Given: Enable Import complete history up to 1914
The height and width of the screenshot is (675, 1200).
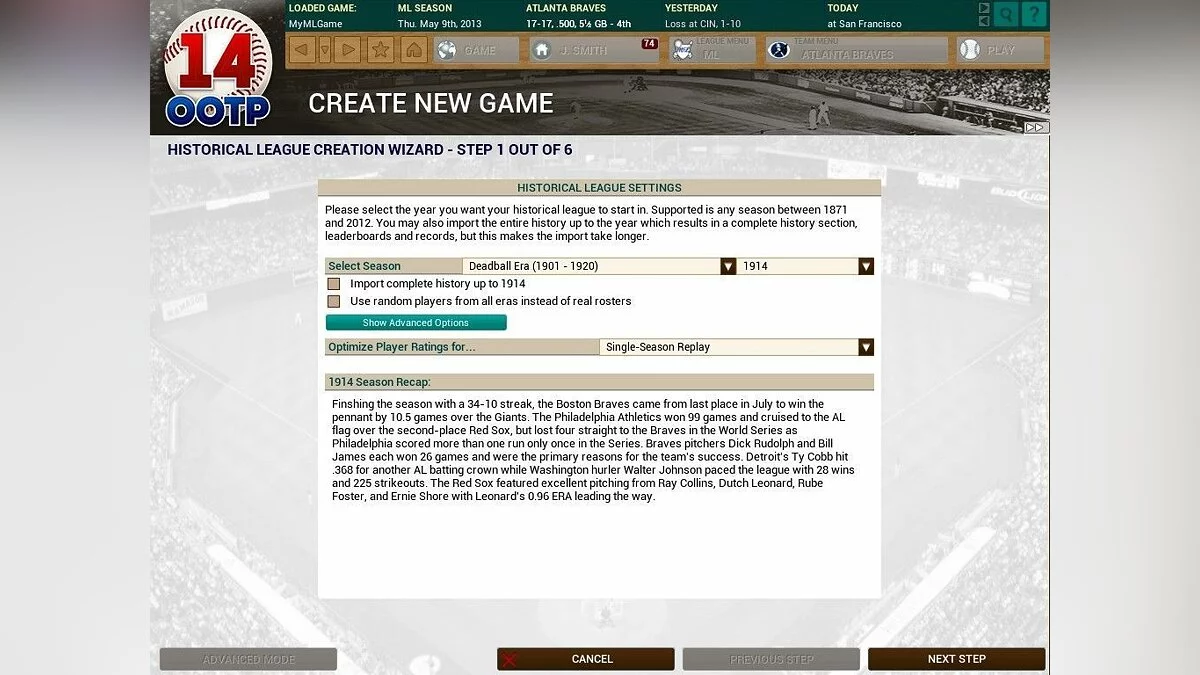Looking at the screenshot, I should click(x=334, y=284).
